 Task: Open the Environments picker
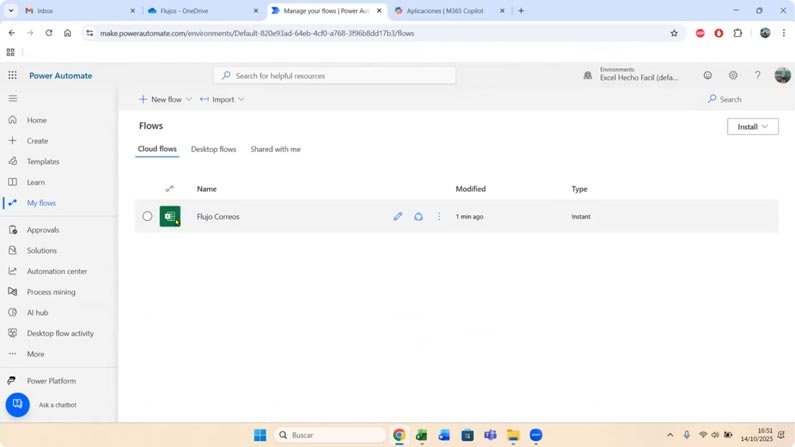tap(631, 74)
